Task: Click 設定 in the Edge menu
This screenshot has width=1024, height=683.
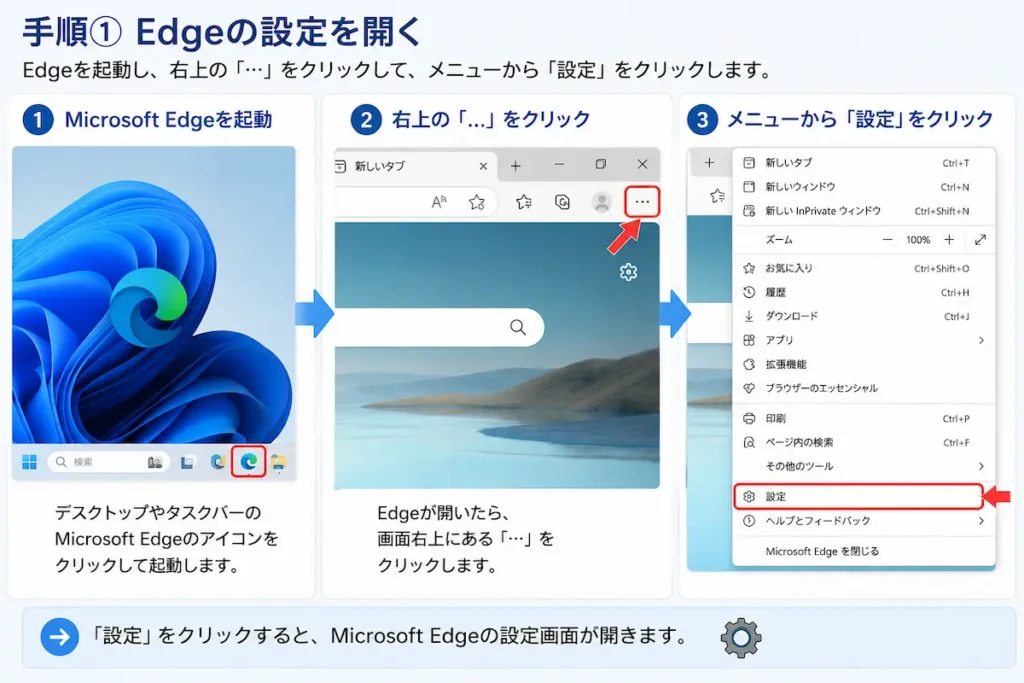Action: click(x=858, y=497)
